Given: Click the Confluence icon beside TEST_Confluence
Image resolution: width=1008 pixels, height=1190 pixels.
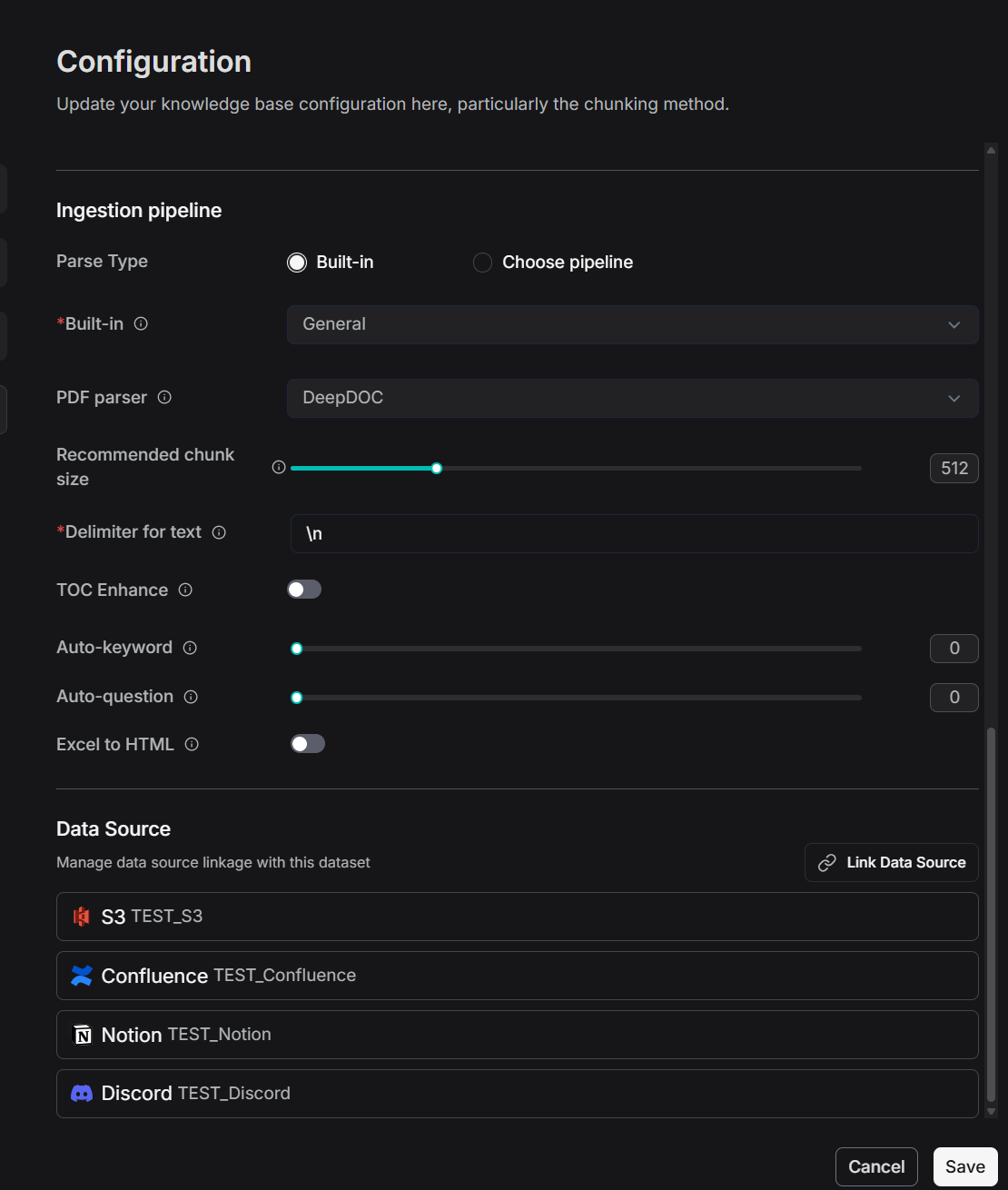Looking at the screenshot, I should pyautogui.click(x=81, y=976).
